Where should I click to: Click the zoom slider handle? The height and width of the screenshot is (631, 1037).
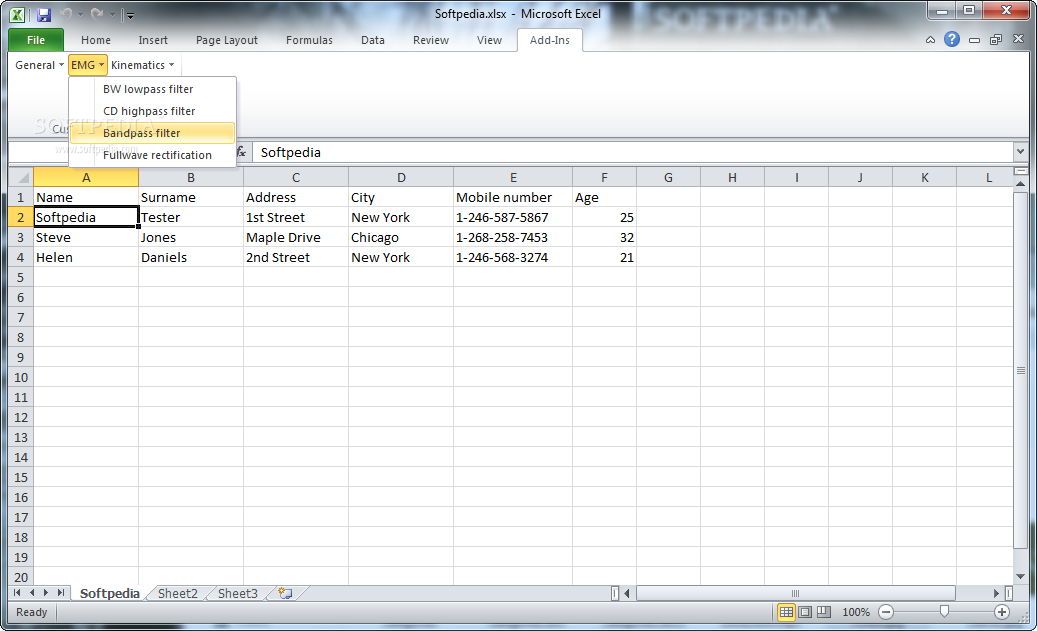[x=944, y=612]
